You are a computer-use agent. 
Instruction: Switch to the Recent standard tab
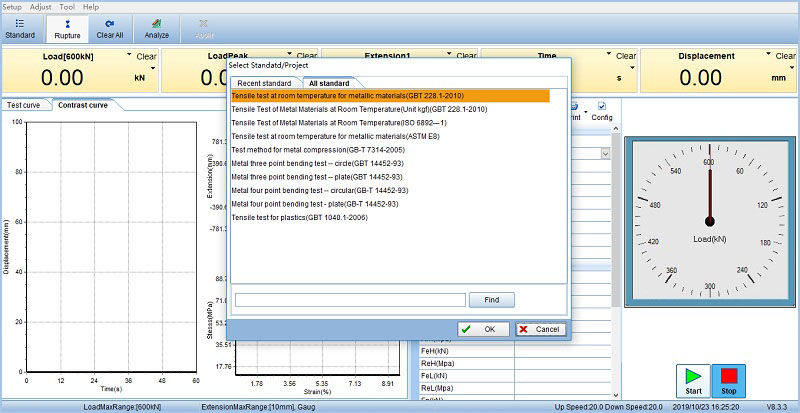(x=264, y=82)
